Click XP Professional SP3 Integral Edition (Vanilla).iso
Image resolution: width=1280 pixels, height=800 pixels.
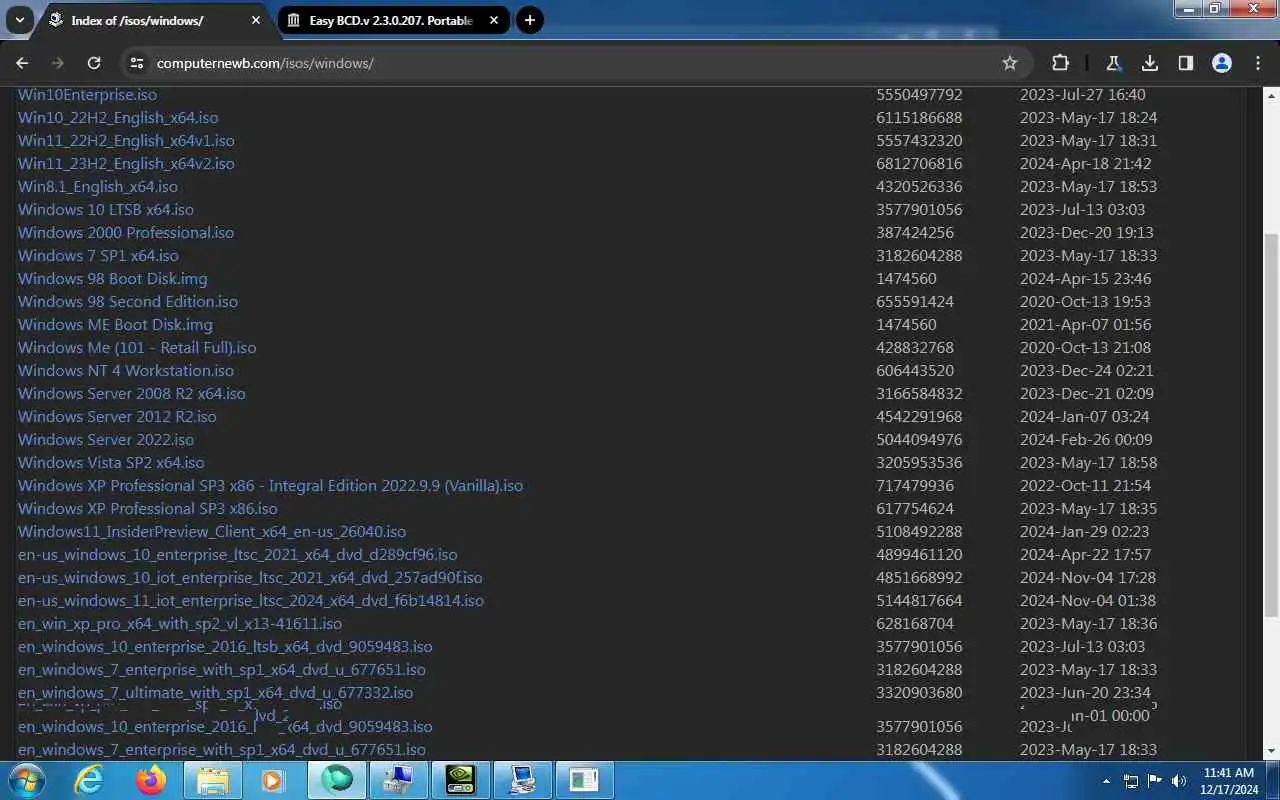pos(270,486)
